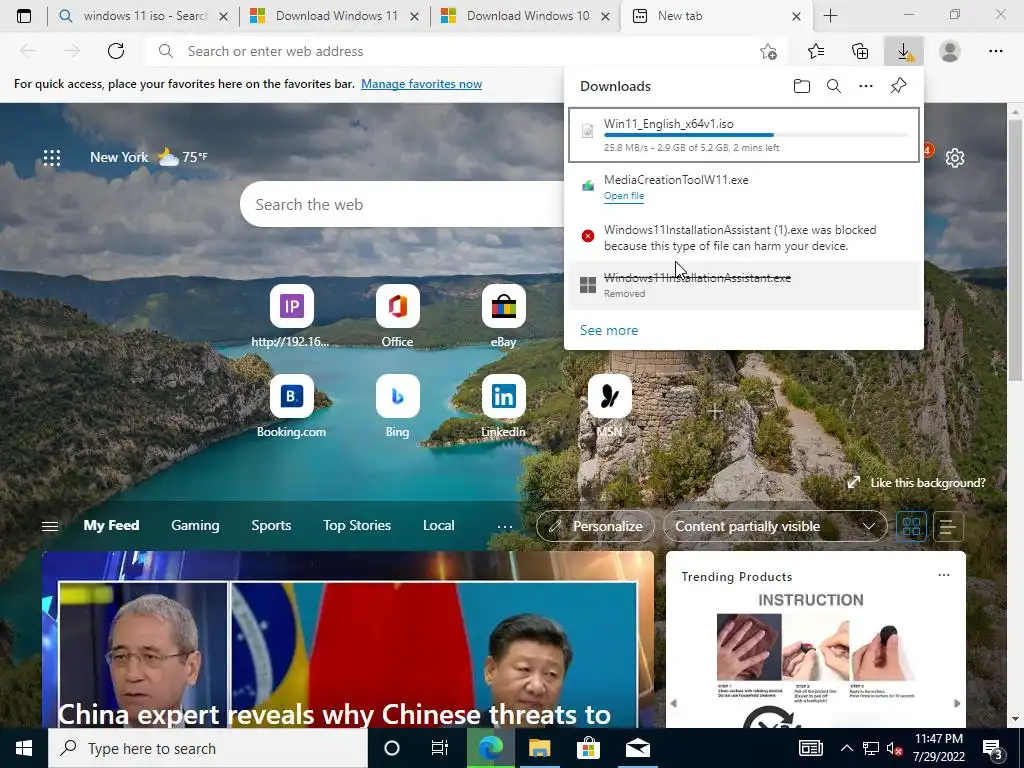The width and height of the screenshot is (1024, 768).
Task: Open Edge Settings and more menu
Action: tap(995, 51)
